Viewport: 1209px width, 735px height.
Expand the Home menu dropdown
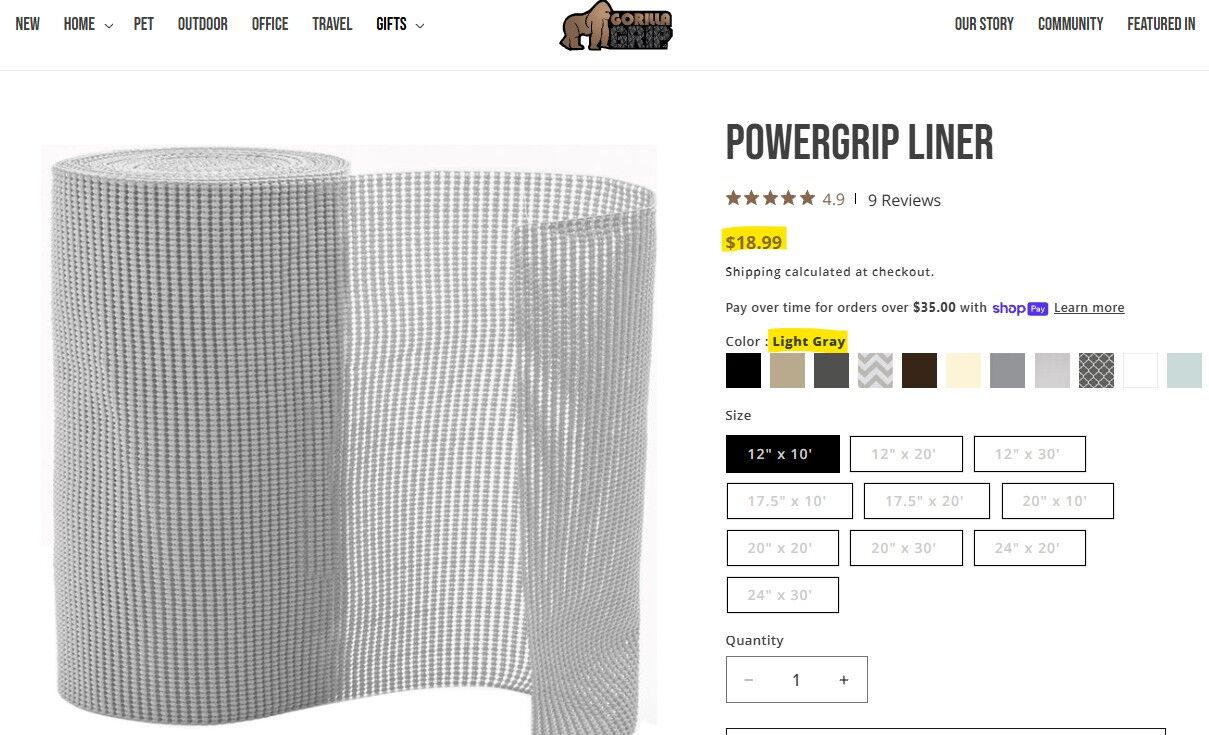click(88, 24)
